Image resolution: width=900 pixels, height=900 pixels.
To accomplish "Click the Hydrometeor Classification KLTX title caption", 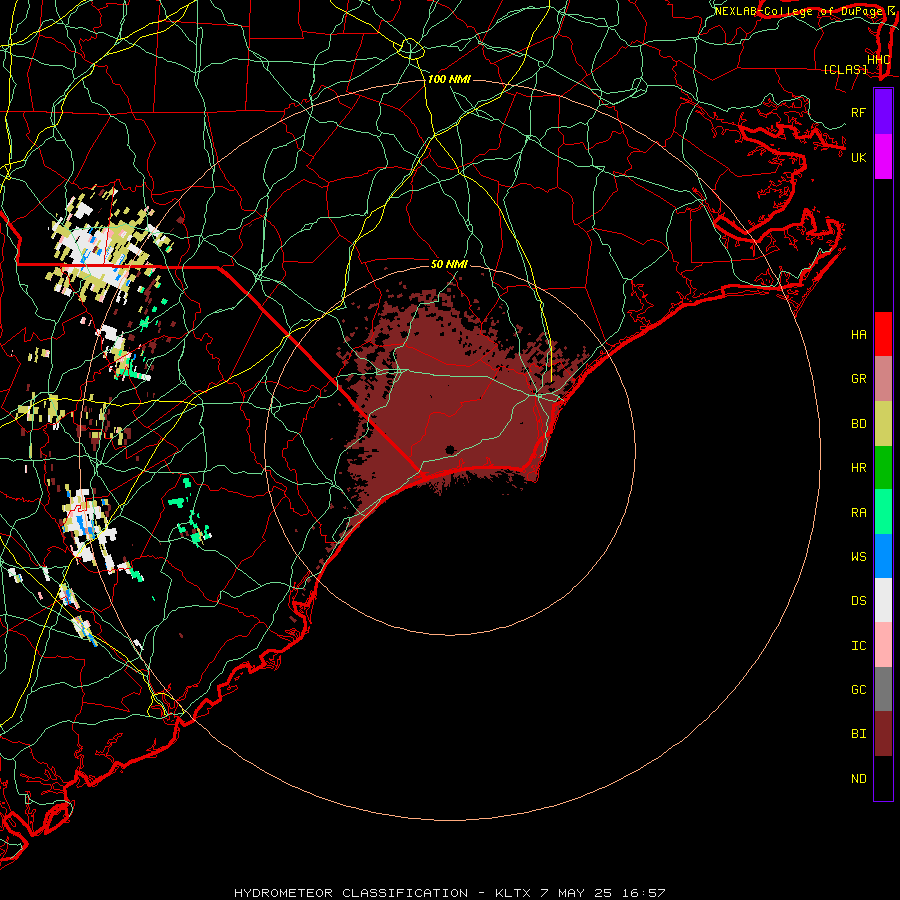I will tap(449, 893).
